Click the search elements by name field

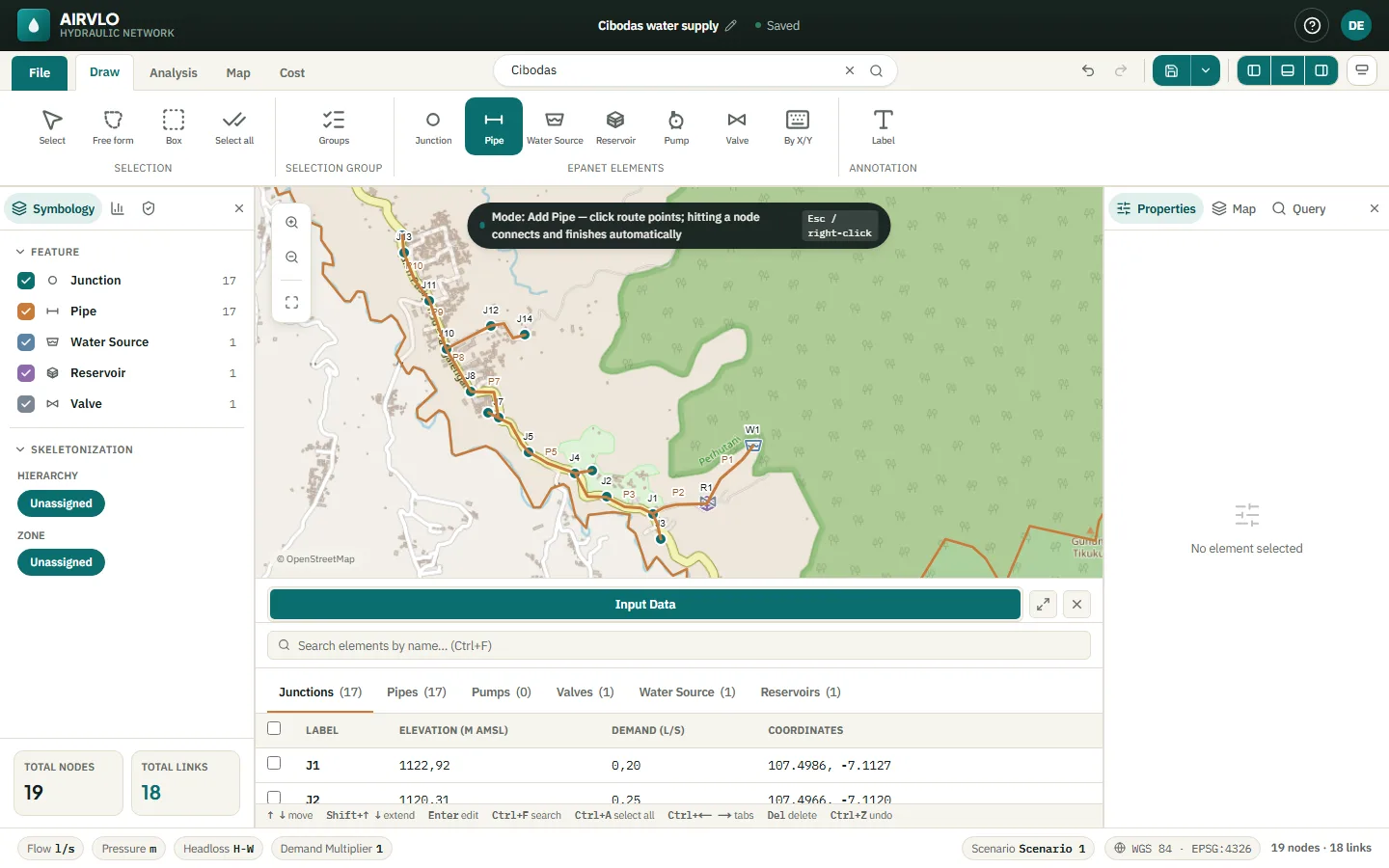[x=679, y=646]
